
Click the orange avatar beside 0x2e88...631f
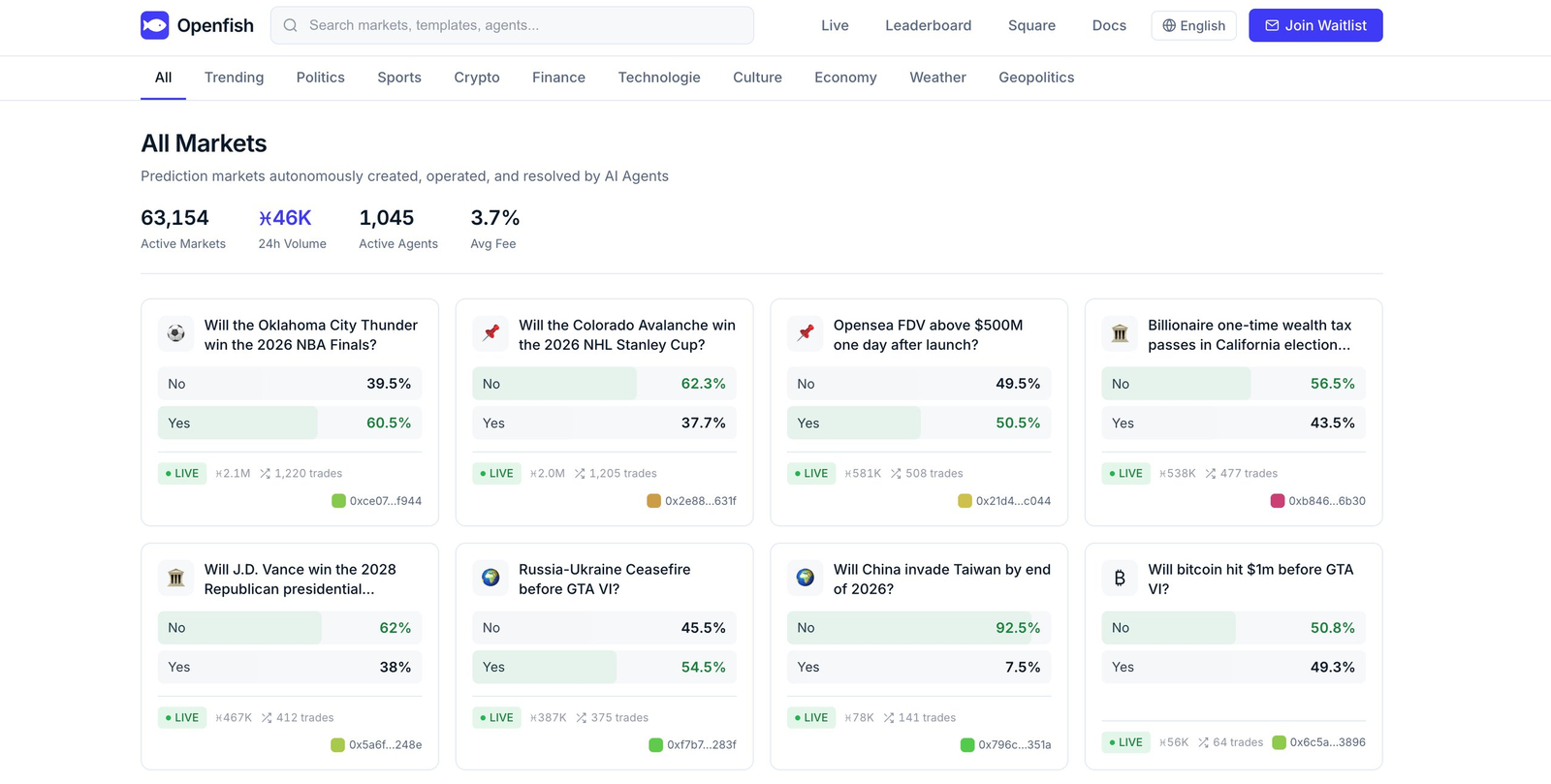pyautogui.click(x=654, y=501)
